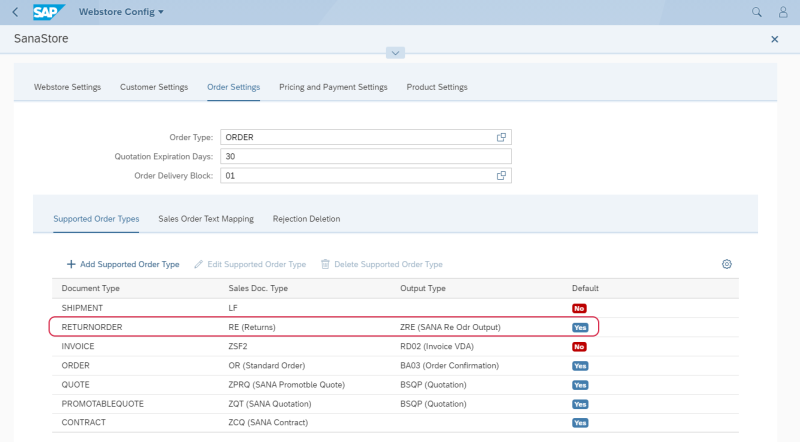
Task: Click the SAP logo
Action: [50, 12]
